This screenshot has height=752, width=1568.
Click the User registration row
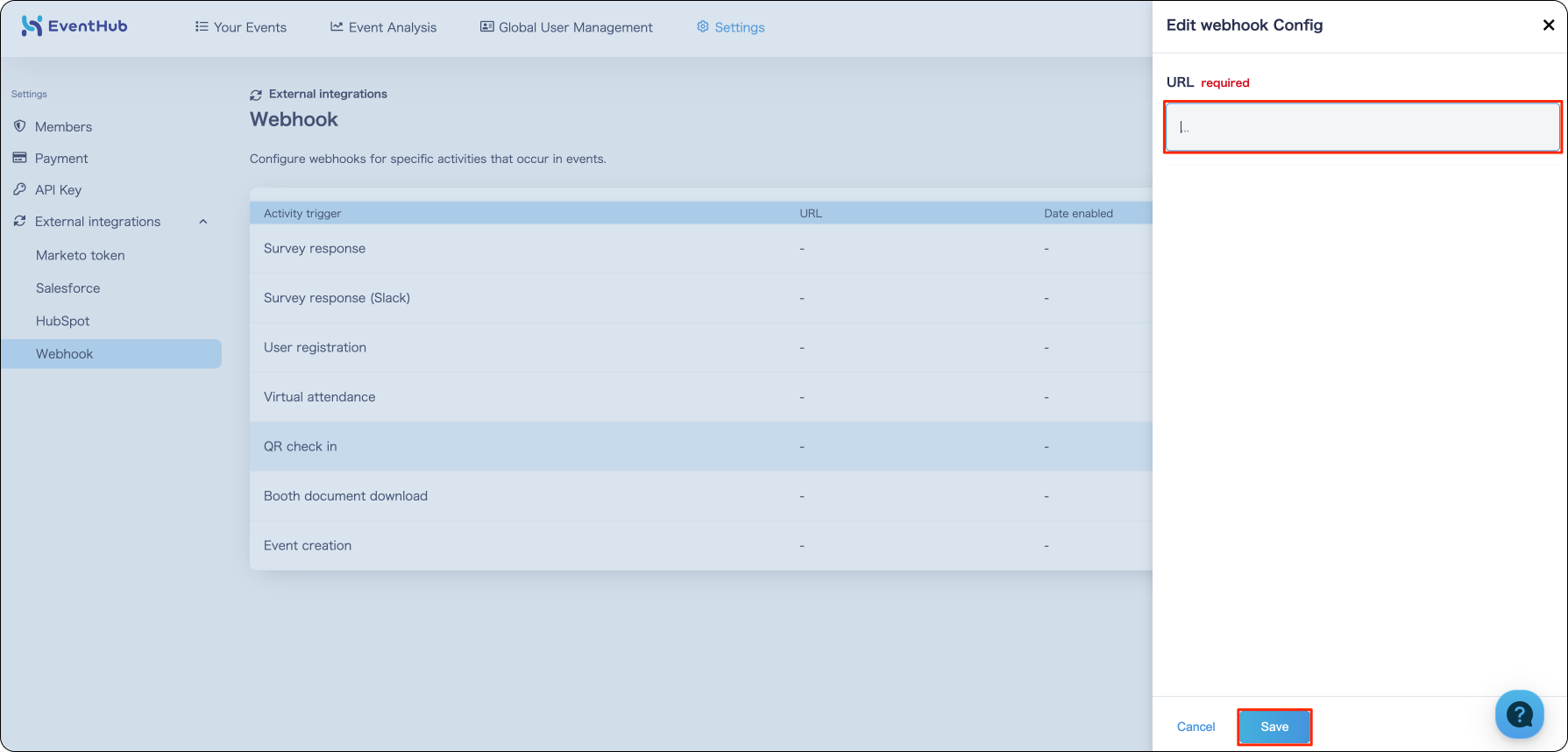(701, 347)
